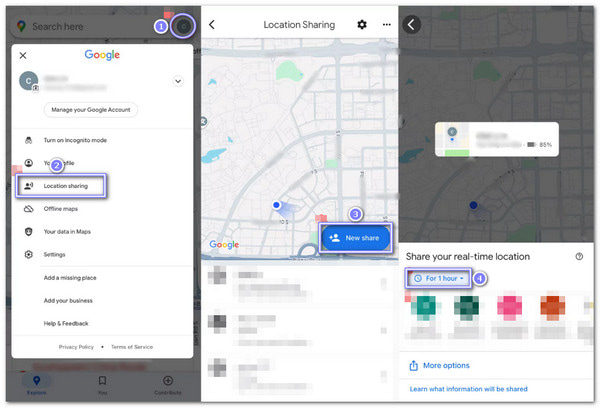Select the dark green contact avatar
600x408 pixels.
pos(467,307)
